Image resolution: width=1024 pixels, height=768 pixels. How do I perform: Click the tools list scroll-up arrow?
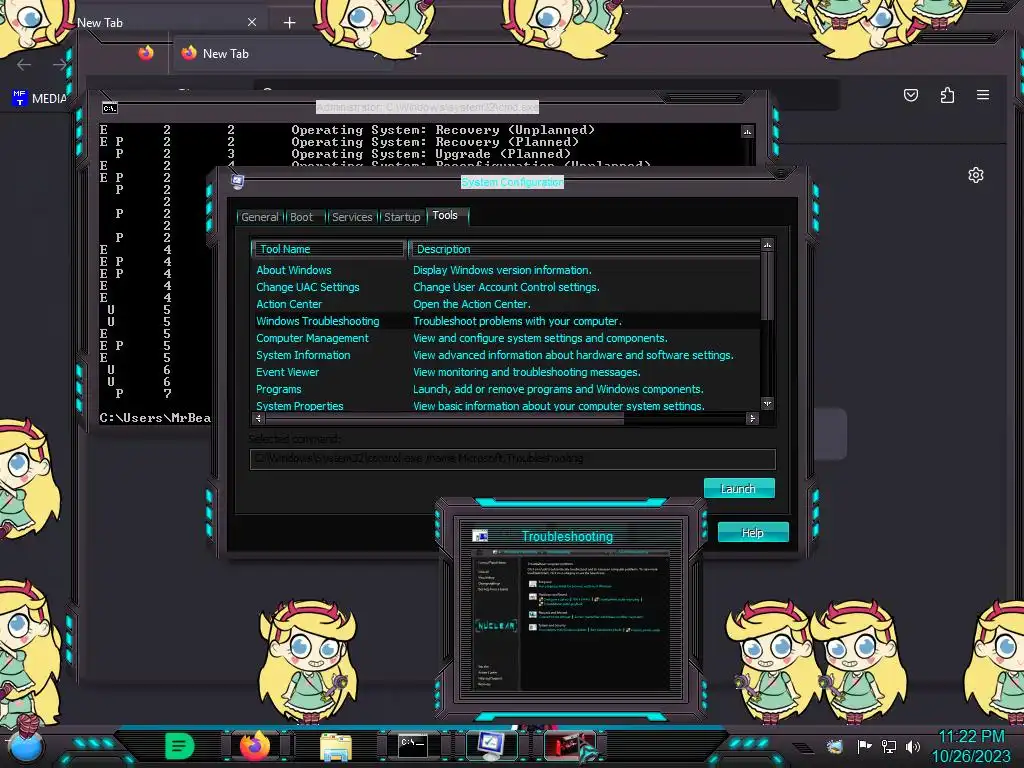click(768, 245)
